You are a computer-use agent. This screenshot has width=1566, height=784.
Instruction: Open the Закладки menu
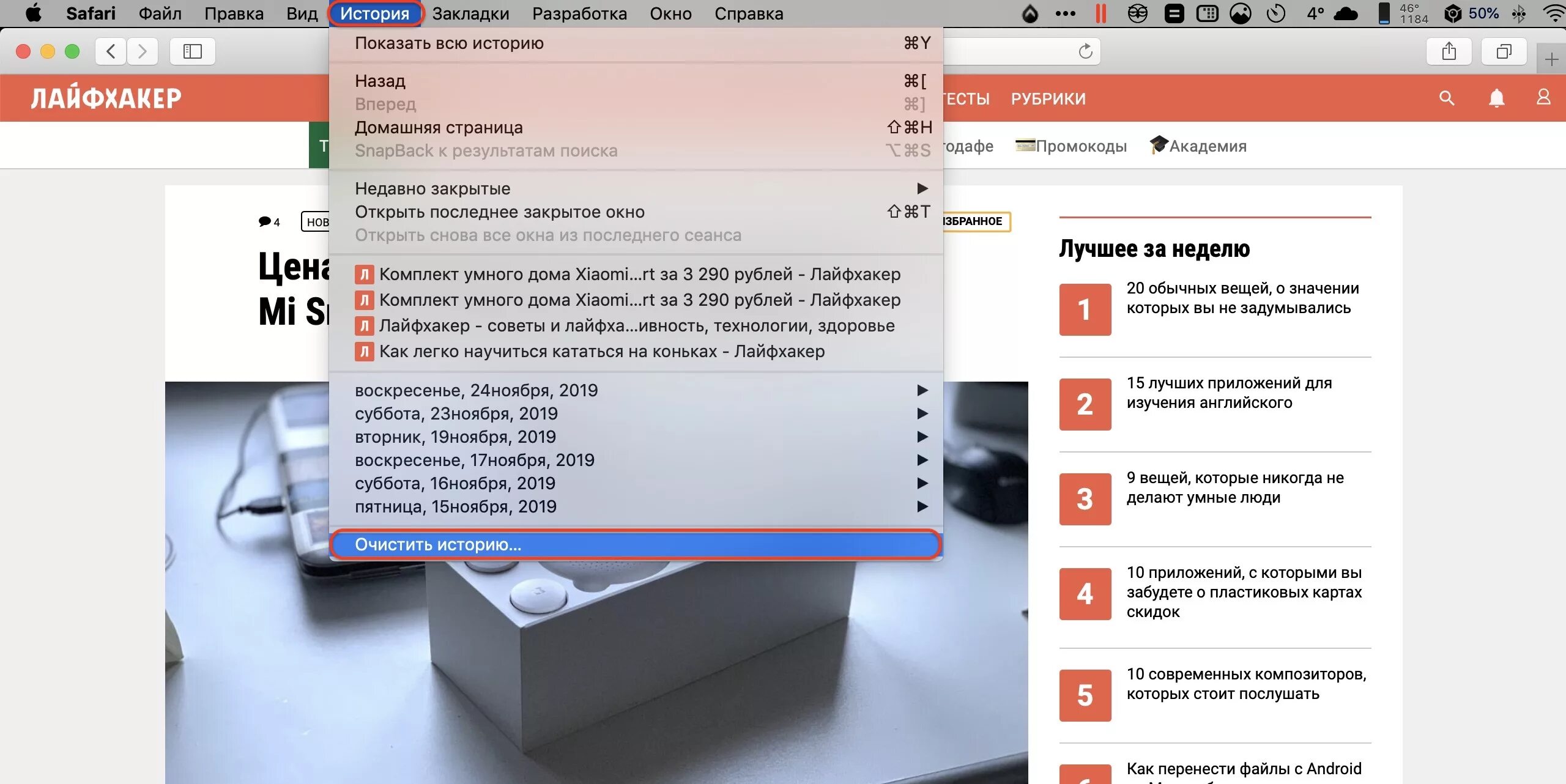click(470, 13)
